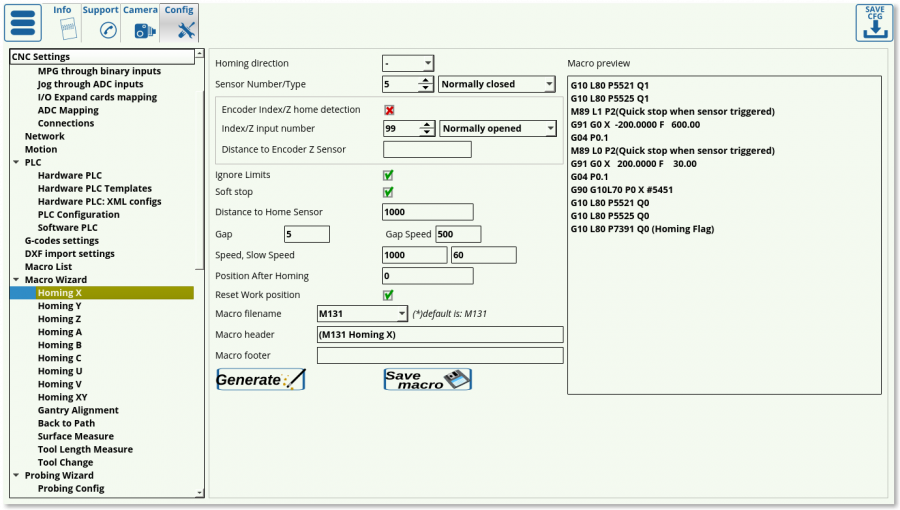Click the Generate macro button
Viewport: 900px width, 510px height.
261,380
